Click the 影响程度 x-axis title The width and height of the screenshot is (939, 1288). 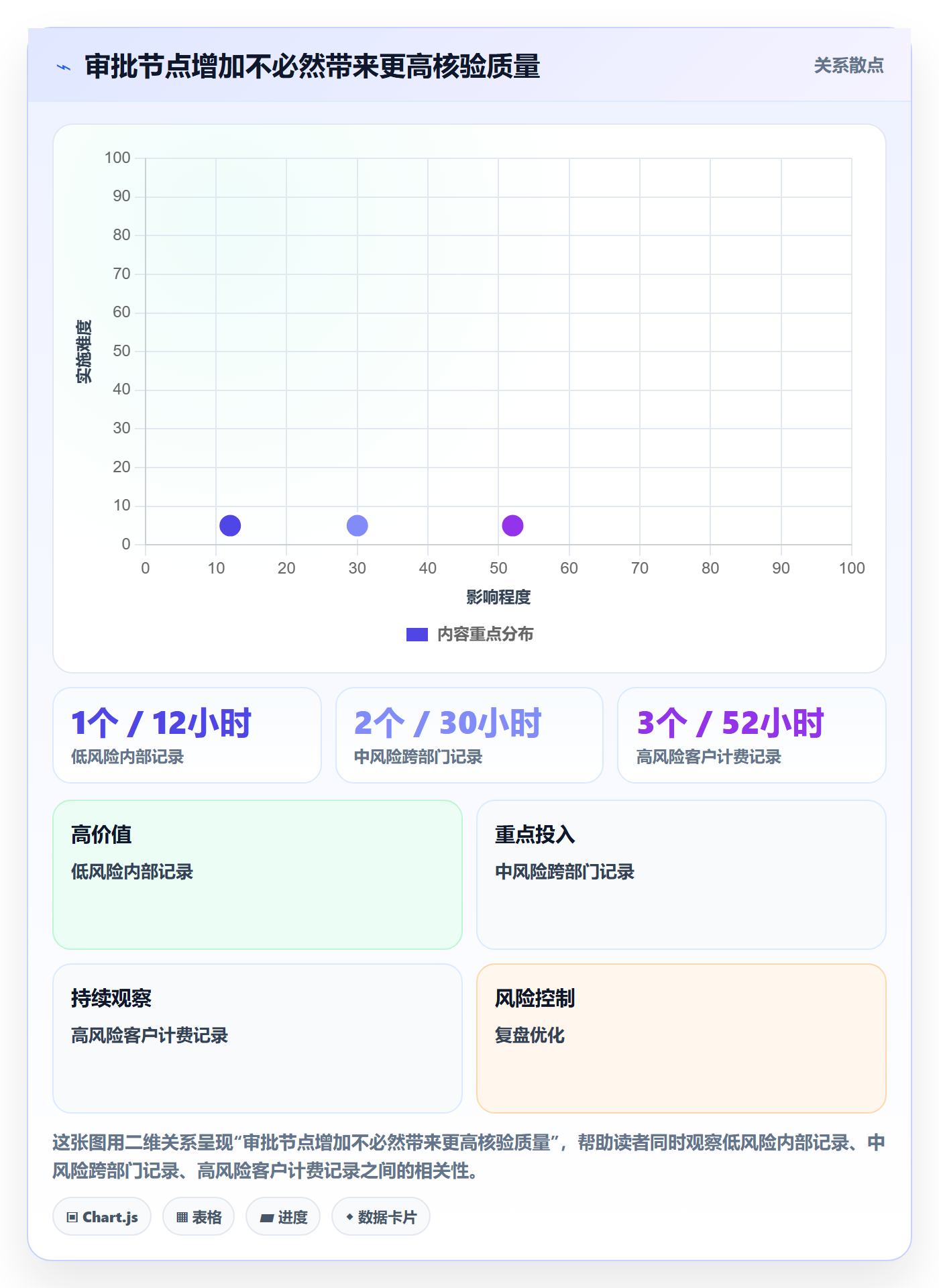click(498, 597)
